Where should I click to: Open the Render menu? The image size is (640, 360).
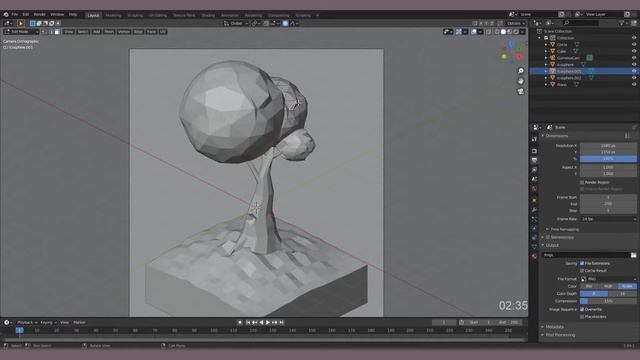click(40, 15)
